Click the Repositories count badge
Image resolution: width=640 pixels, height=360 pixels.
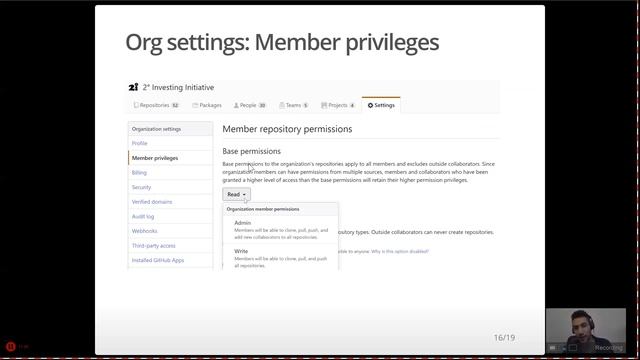pyautogui.click(x=175, y=105)
